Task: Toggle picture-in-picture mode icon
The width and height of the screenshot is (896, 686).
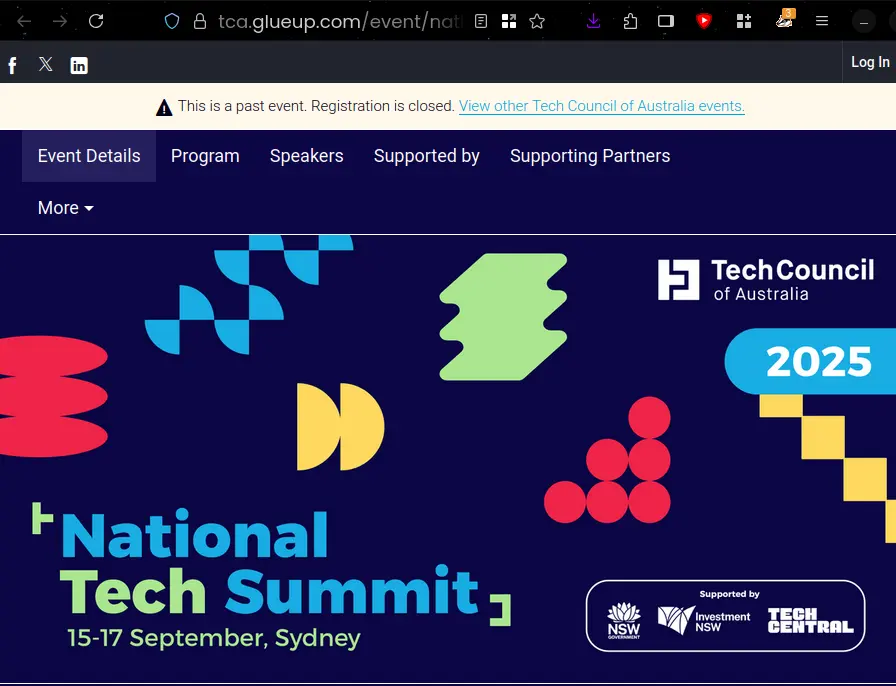Action: click(664, 20)
